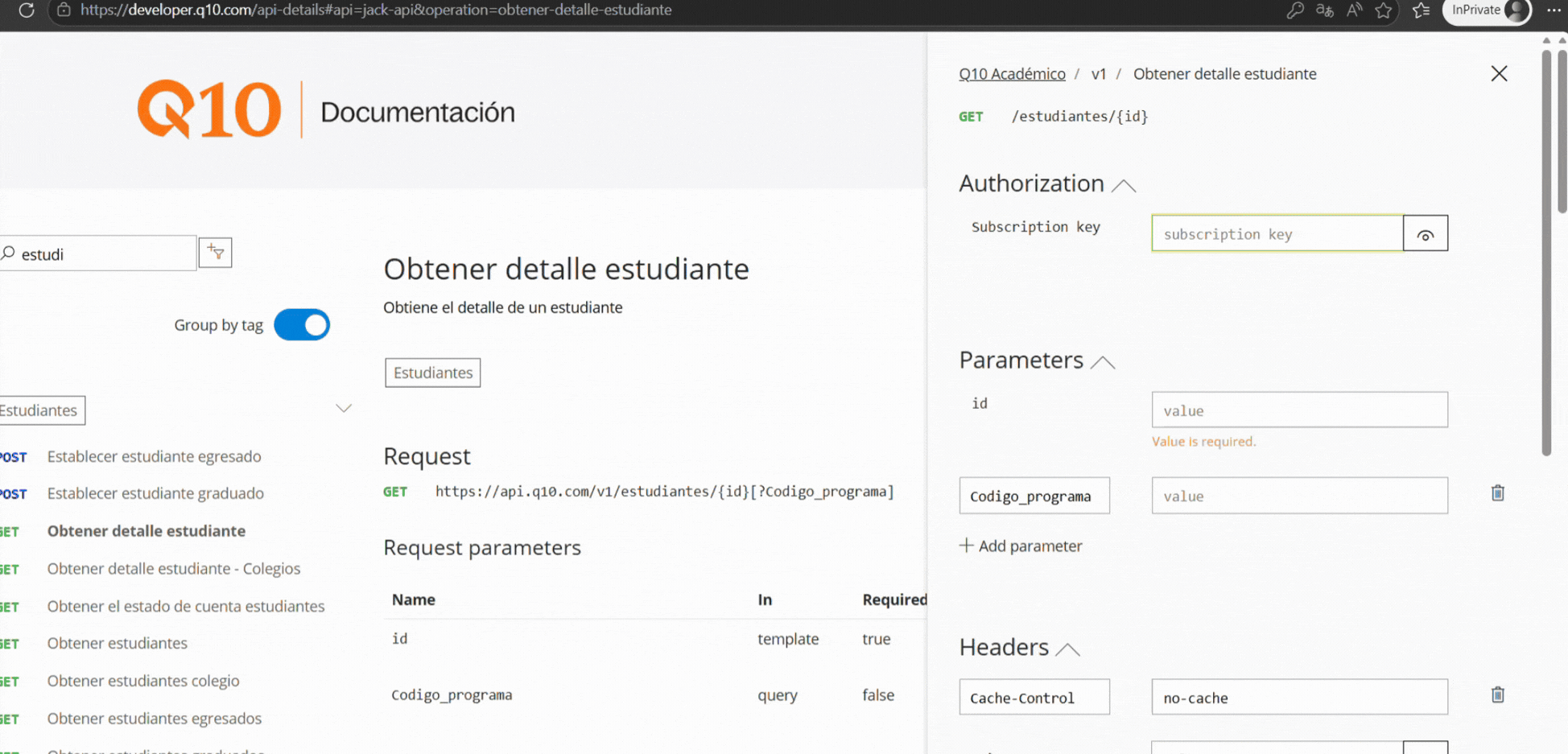
Task: Open Obtener el estado de cuenta estudiantes
Action: coord(186,606)
